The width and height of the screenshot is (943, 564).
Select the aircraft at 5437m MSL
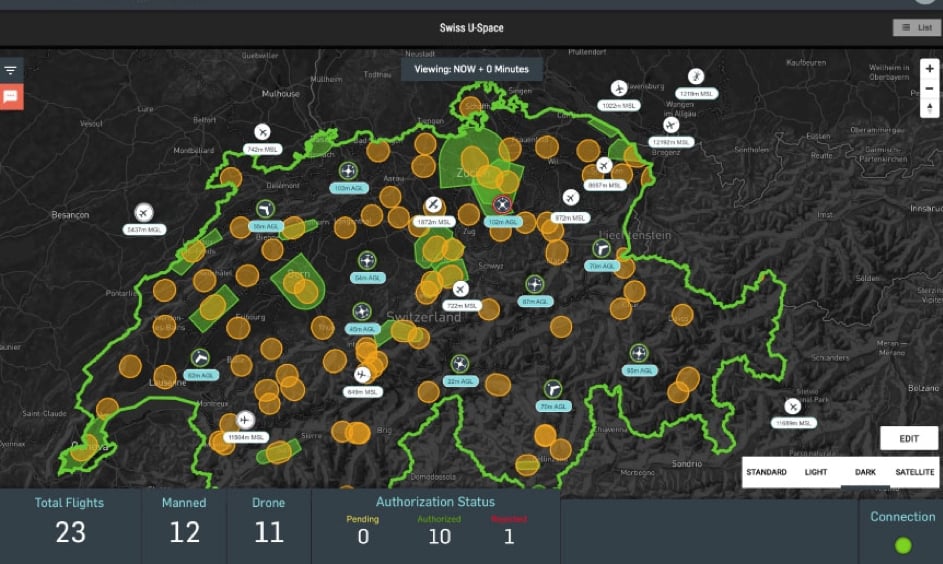pos(144,212)
